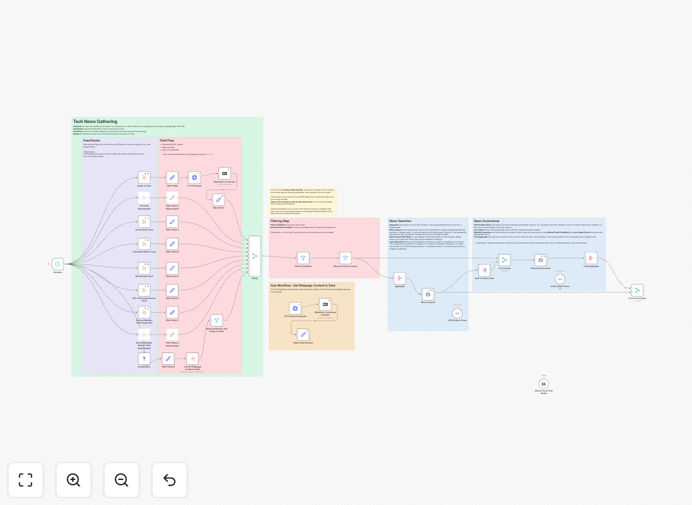Select the AI agent node in News Summarizer
Viewport: 692px width, 505px height.
pyautogui.click(x=541, y=260)
